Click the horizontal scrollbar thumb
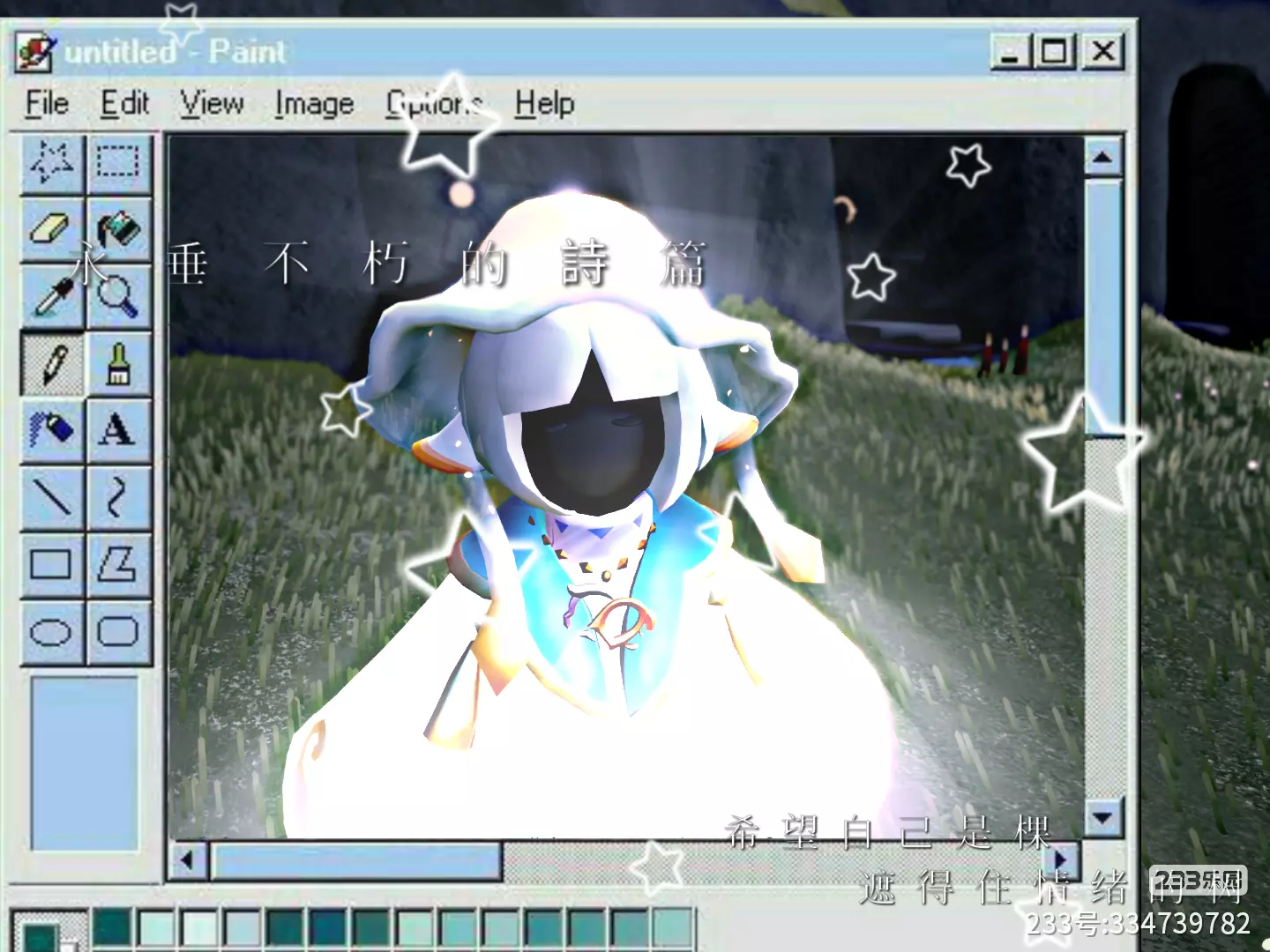 click(x=356, y=860)
